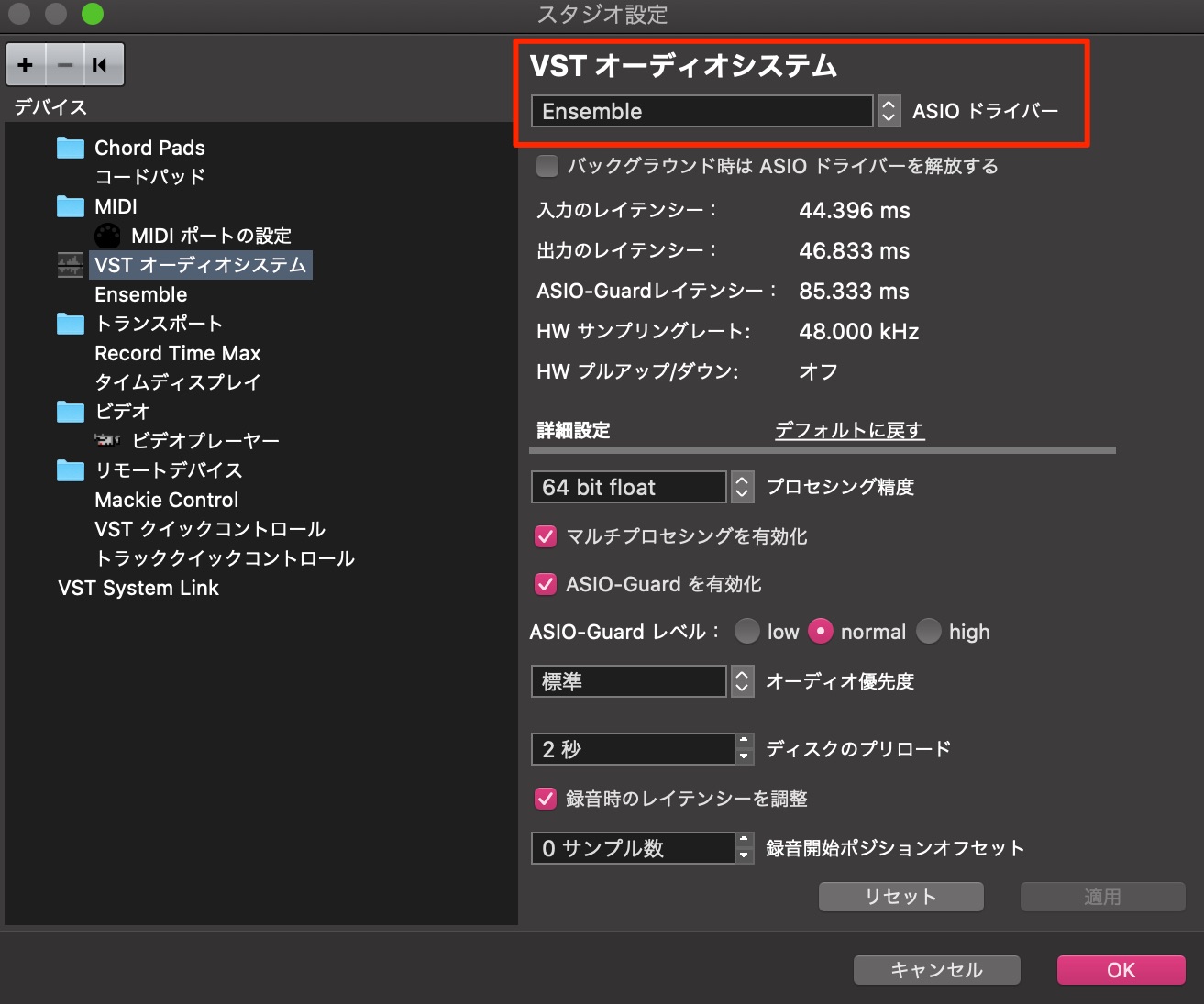Image resolution: width=1204 pixels, height=1004 pixels.
Task: Click the 詳細設定 section heading
Action: pos(573,430)
